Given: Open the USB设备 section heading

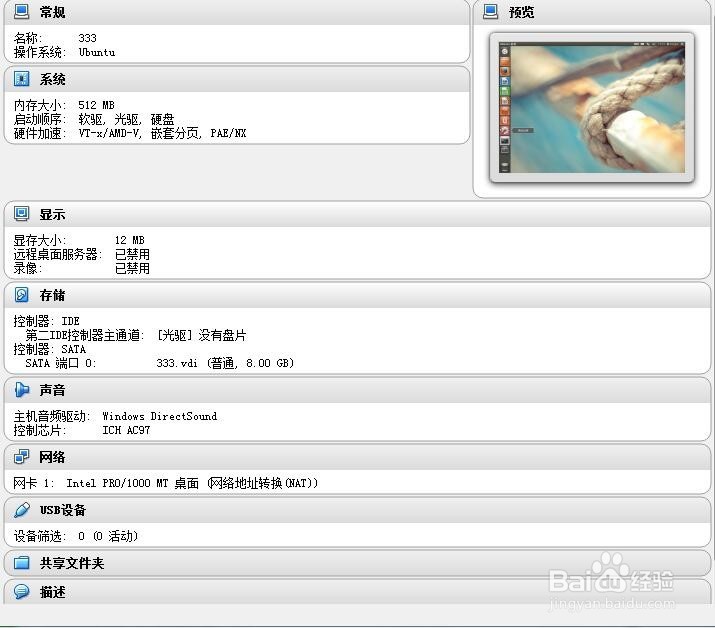Looking at the screenshot, I should (62, 510).
